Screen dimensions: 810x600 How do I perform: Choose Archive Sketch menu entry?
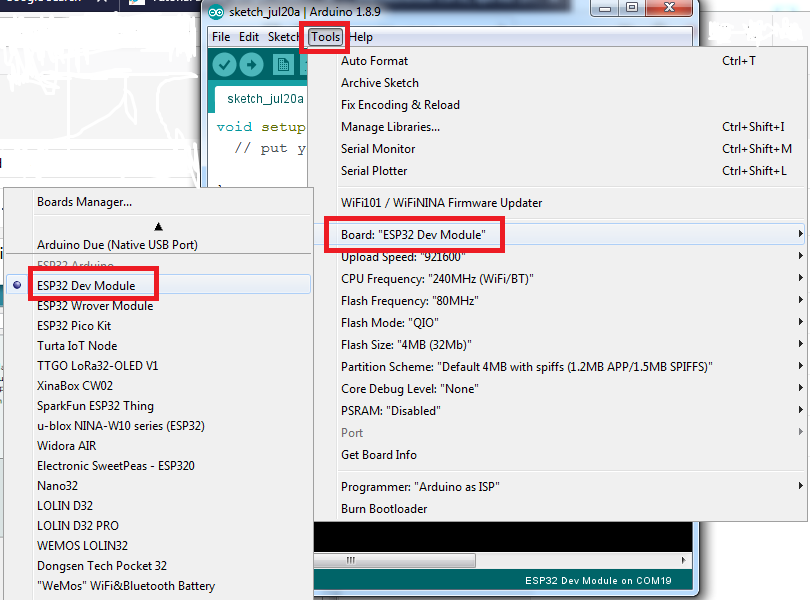point(569,83)
